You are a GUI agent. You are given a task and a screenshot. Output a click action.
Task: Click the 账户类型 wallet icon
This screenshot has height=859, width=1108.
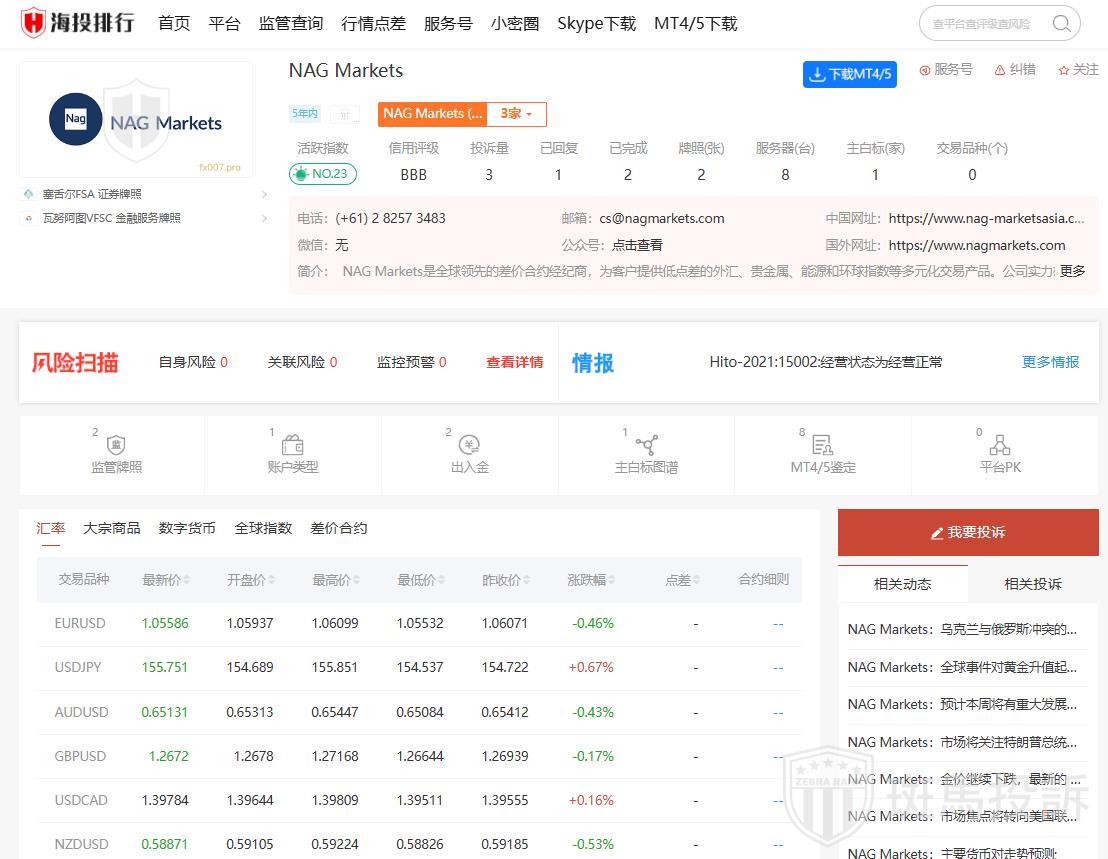coord(293,446)
